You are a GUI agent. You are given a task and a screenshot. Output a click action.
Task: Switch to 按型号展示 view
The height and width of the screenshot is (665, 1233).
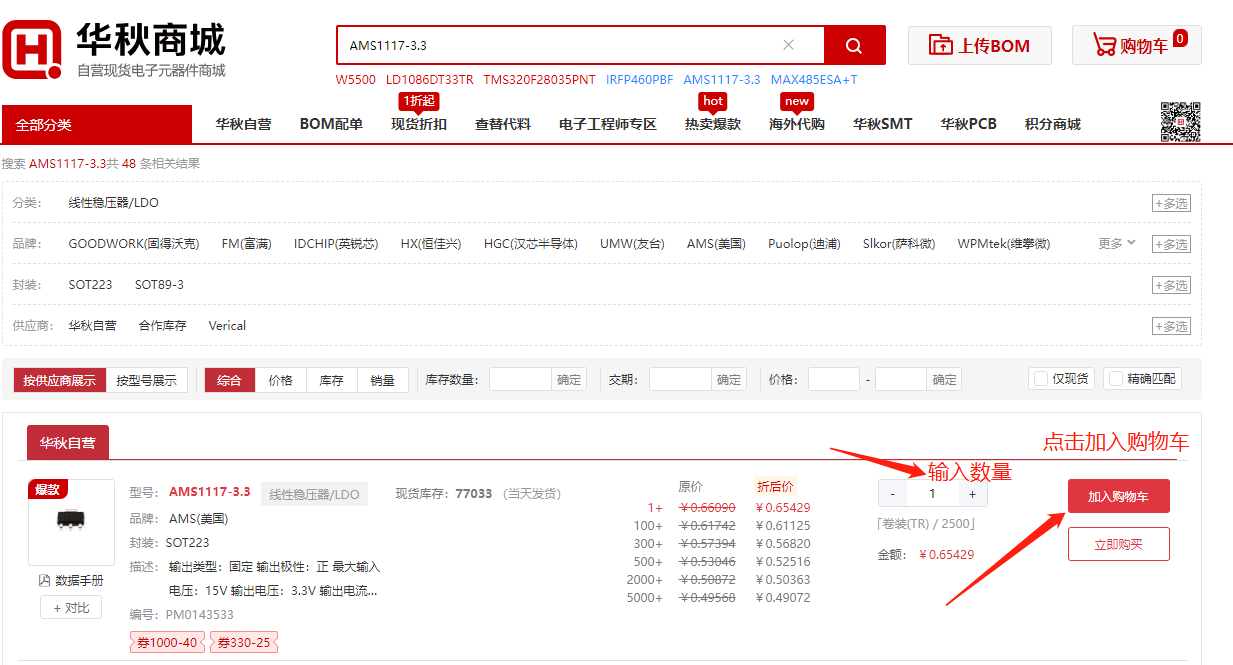point(146,380)
